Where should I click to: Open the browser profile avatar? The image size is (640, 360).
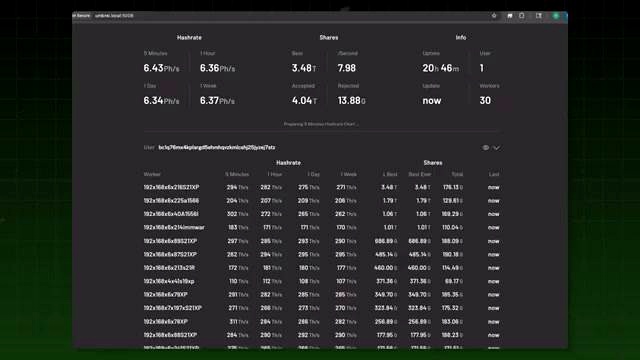click(556, 16)
